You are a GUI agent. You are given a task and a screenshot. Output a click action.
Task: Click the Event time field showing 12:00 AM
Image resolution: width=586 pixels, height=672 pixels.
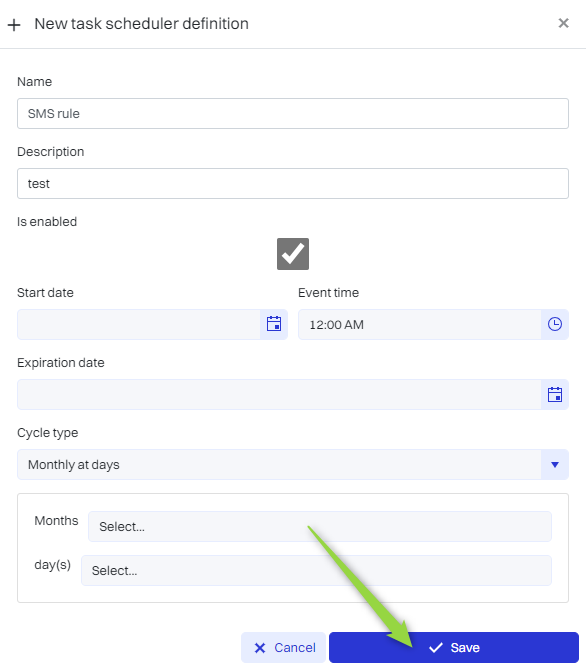pyautogui.click(x=420, y=324)
